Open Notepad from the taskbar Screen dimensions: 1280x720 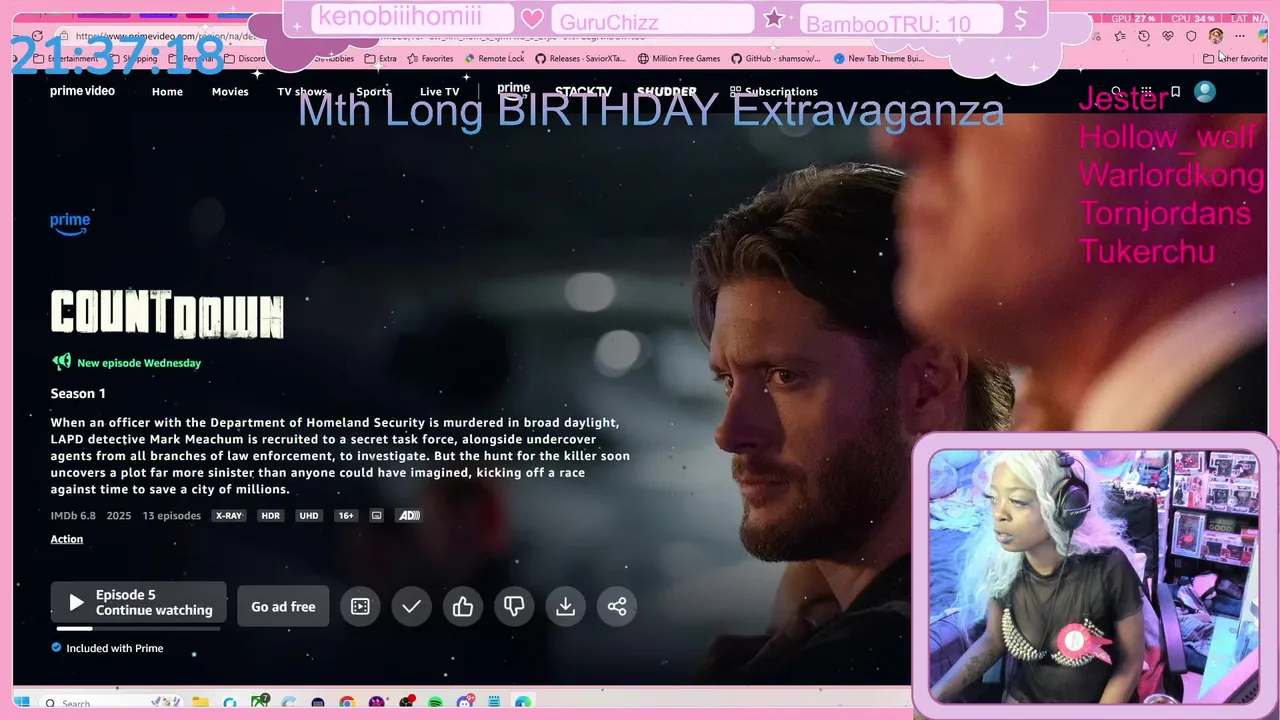(x=494, y=703)
